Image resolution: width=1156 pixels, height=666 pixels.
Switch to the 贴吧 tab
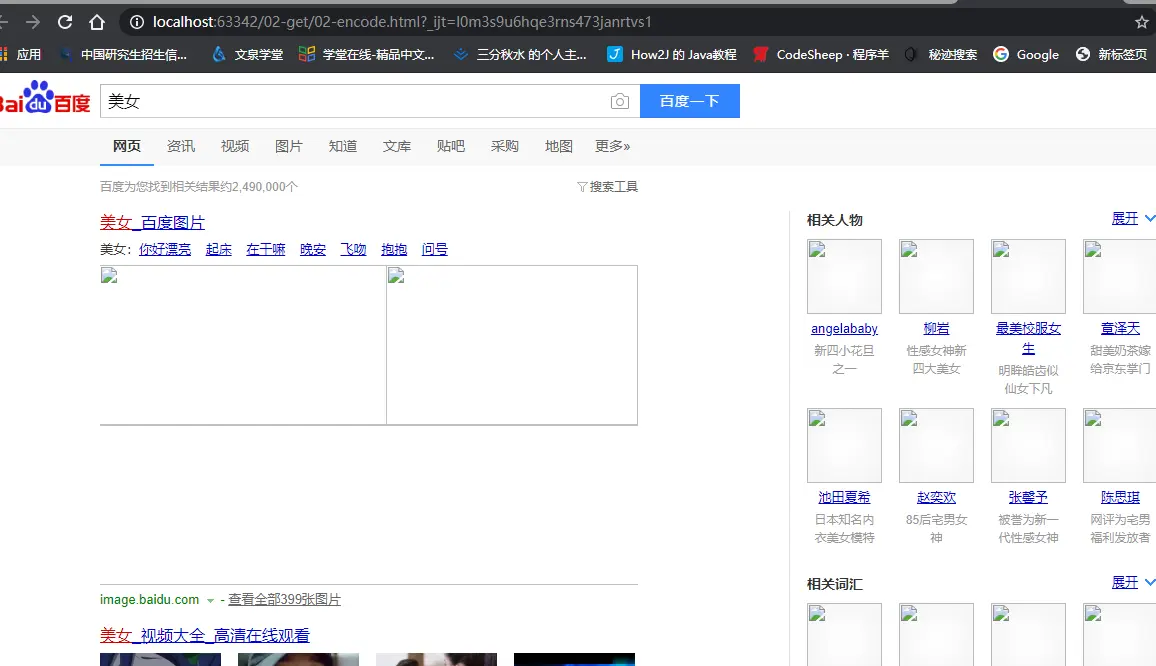pyautogui.click(x=450, y=146)
